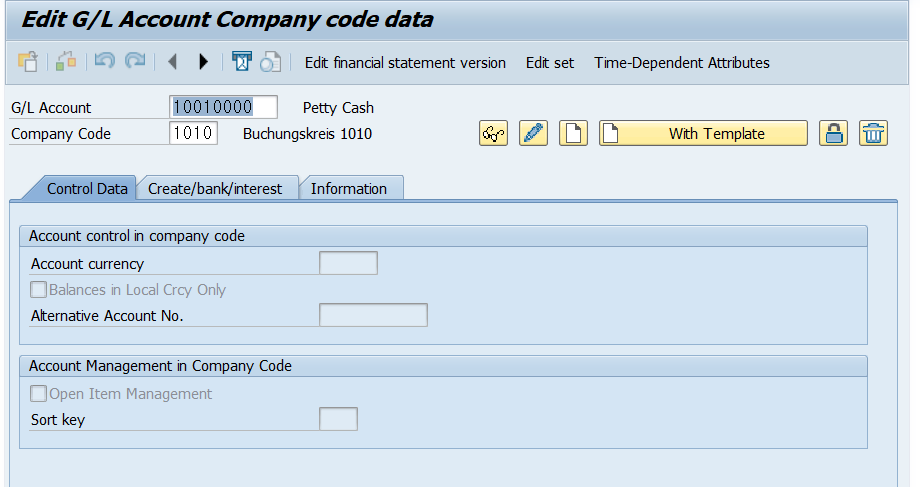Image resolution: width=920 pixels, height=487 pixels.
Task: Click the Delete trash can button
Action: [x=874, y=133]
